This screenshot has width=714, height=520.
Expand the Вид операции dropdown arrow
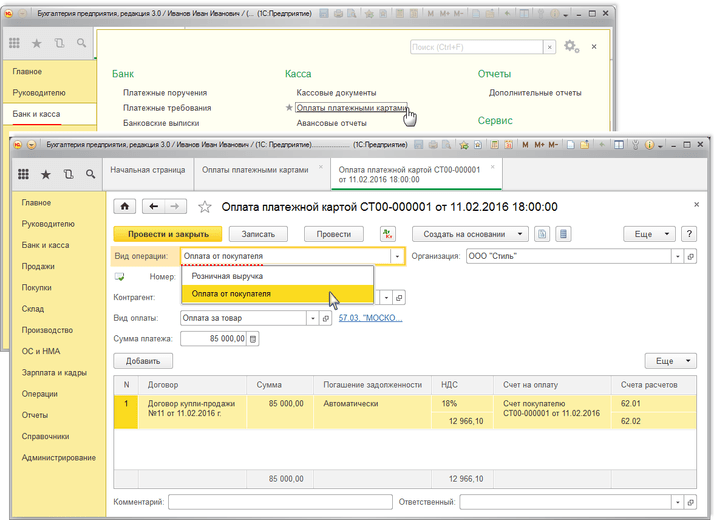(397, 256)
